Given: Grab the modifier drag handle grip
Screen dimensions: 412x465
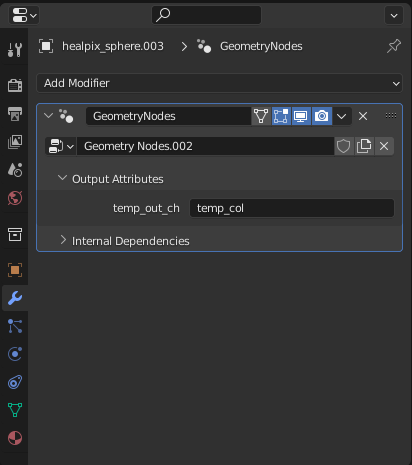Looking at the screenshot, I should (x=391, y=116).
